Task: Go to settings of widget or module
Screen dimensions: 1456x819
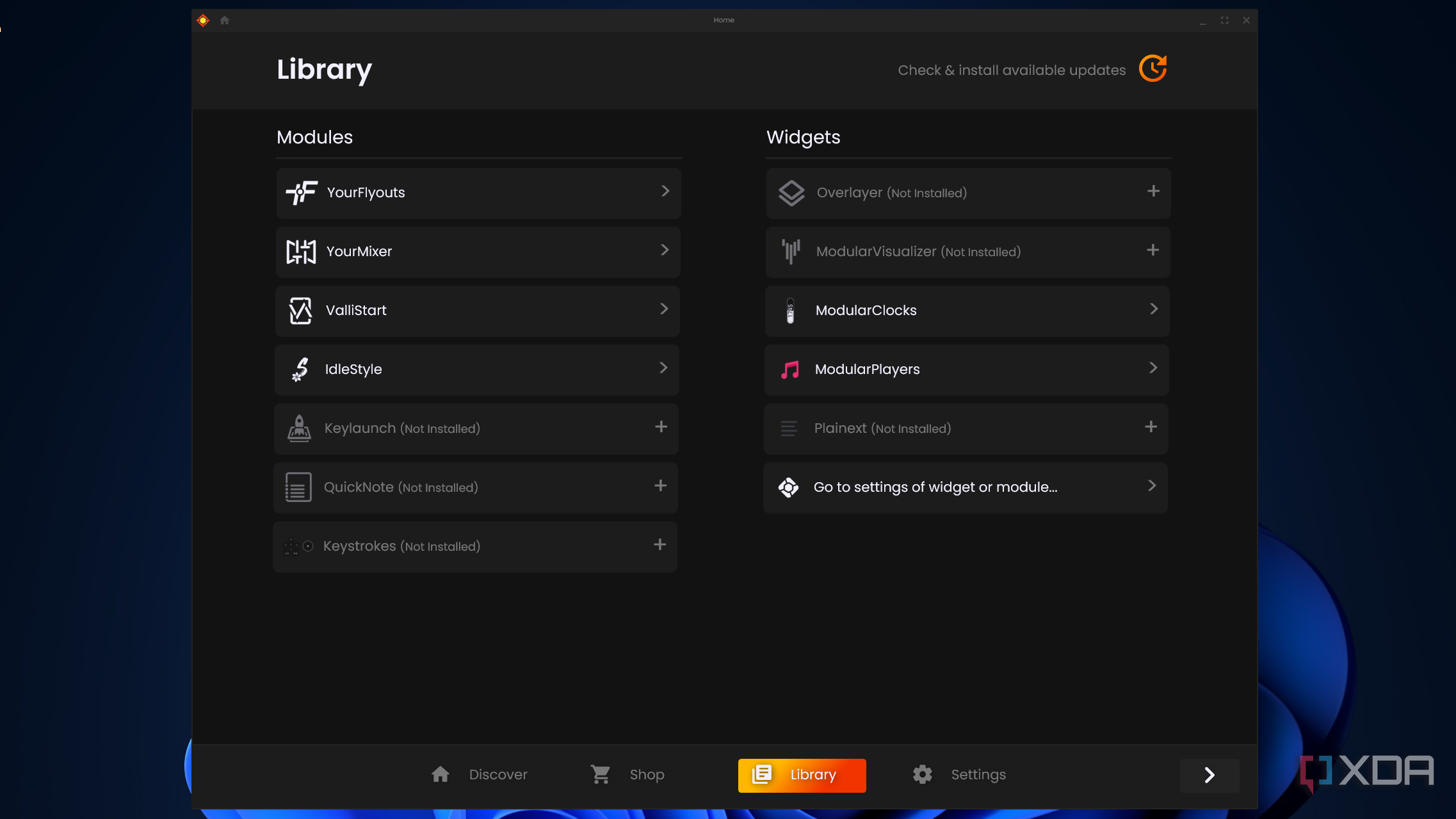Action: coord(934,487)
